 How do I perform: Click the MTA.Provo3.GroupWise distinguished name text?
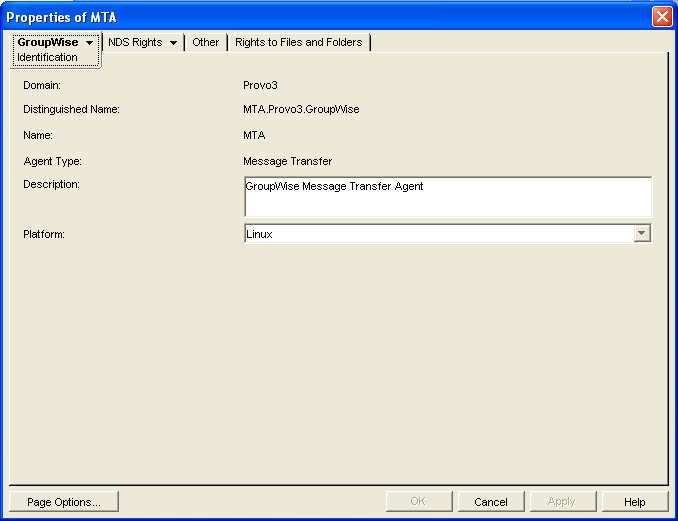click(x=301, y=109)
